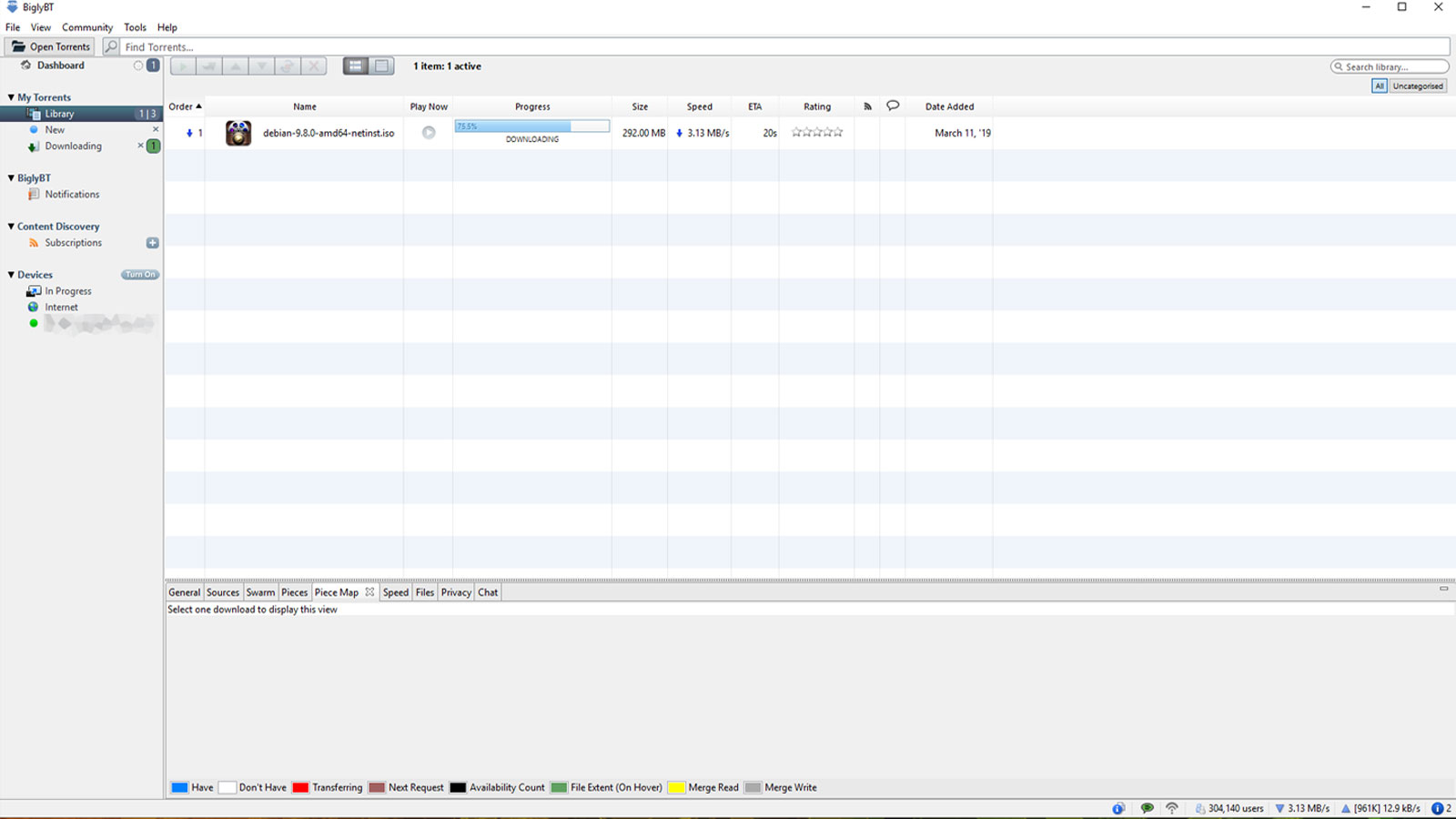Click the comment bubble column header icon
This screenshot has height=819, width=1456.
click(x=893, y=106)
